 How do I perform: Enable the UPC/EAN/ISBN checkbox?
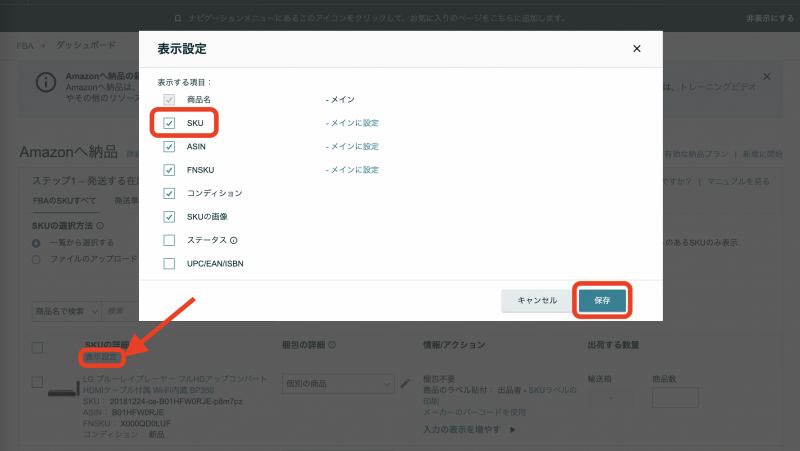(169, 264)
